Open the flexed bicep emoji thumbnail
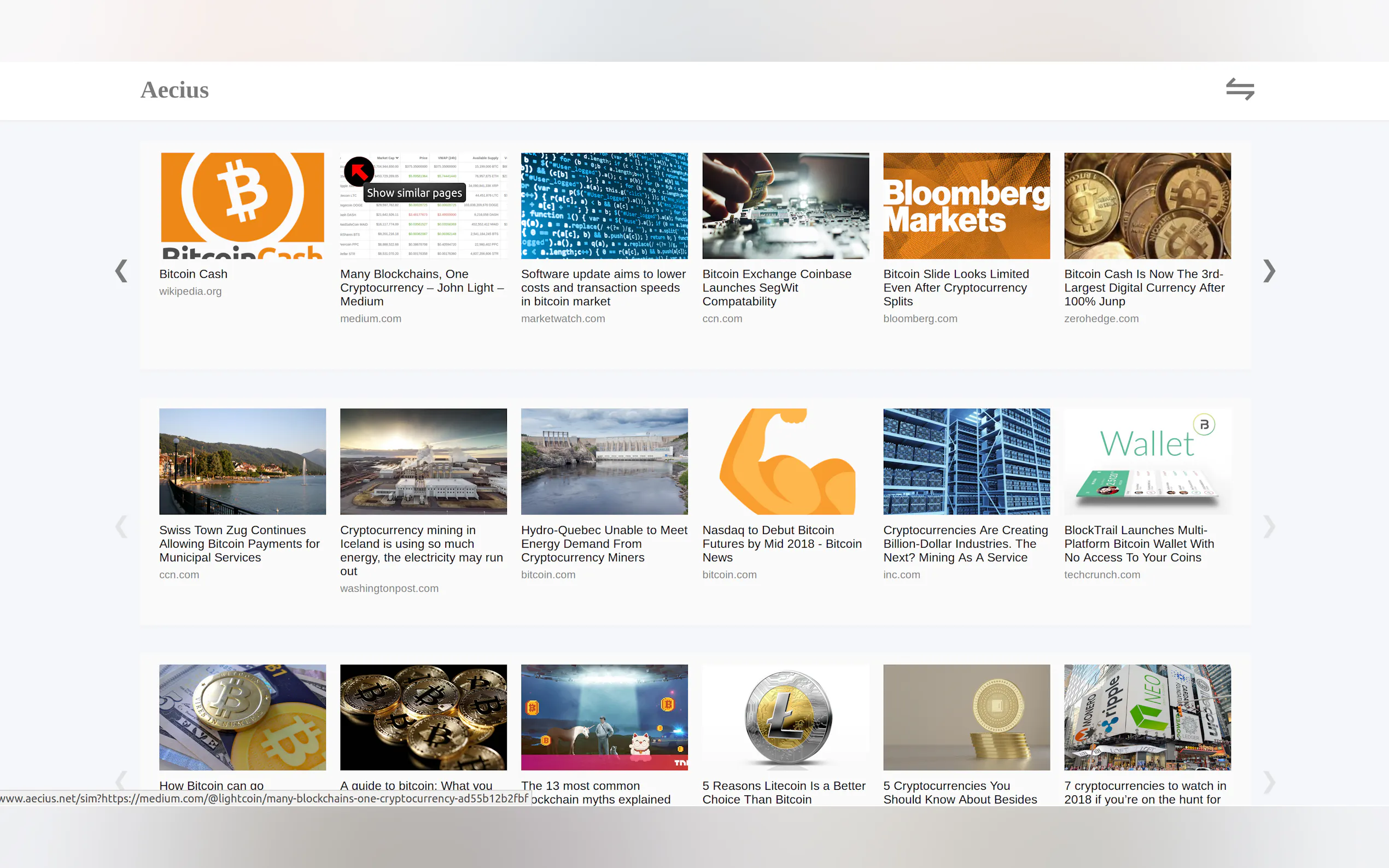The width and height of the screenshot is (1389, 868). tap(785, 461)
